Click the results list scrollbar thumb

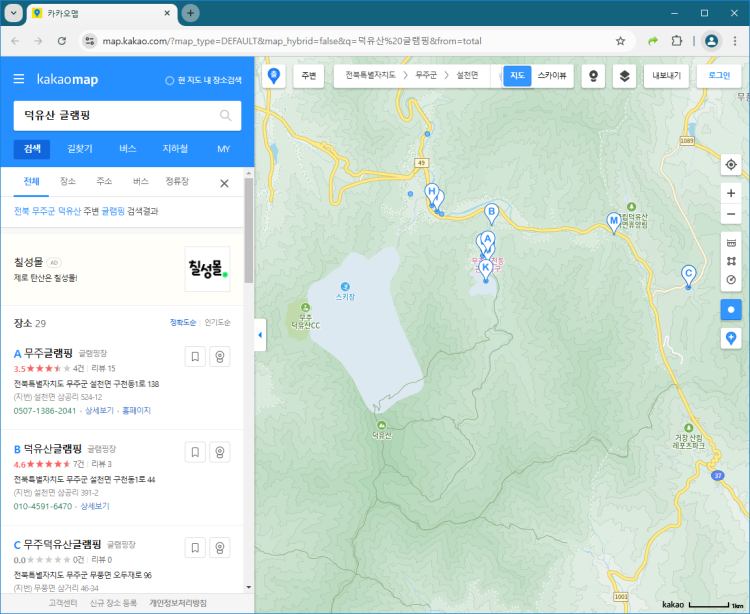[x=248, y=230]
